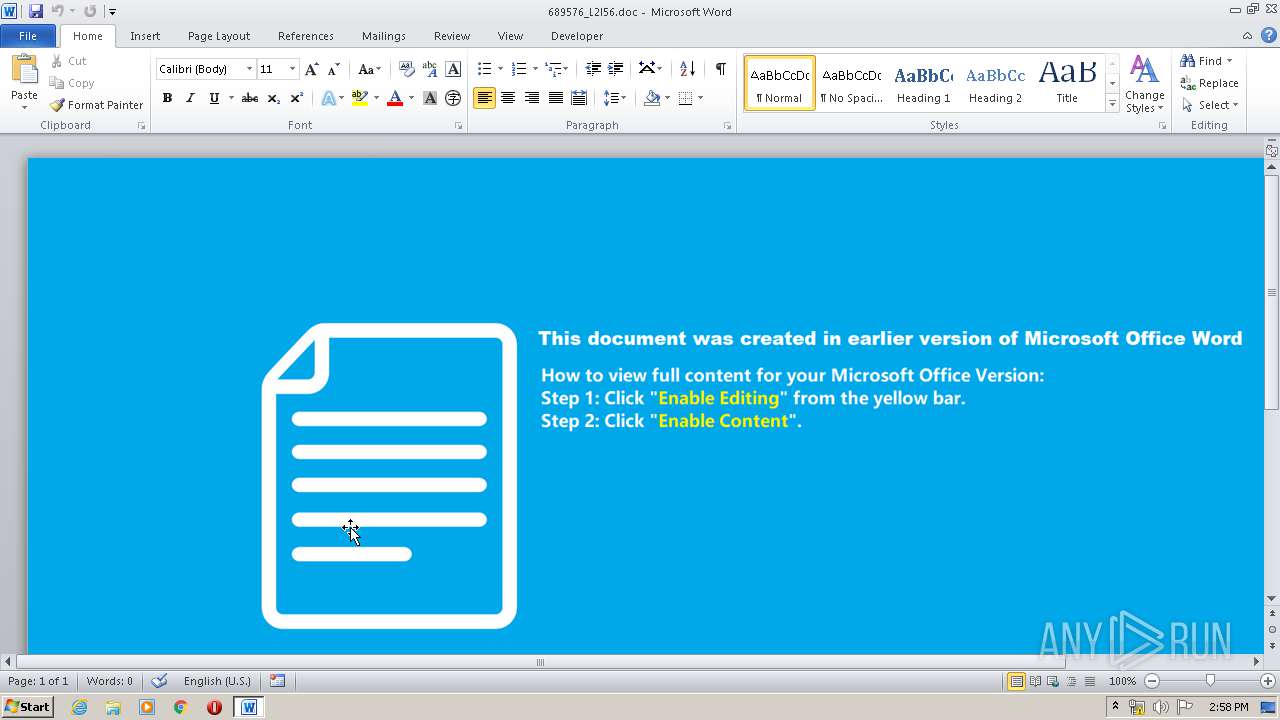Open the Numbering list dropdown arrow
Image resolution: width=1280 pixels, height=720 pixels.
[x=535, y=69]
